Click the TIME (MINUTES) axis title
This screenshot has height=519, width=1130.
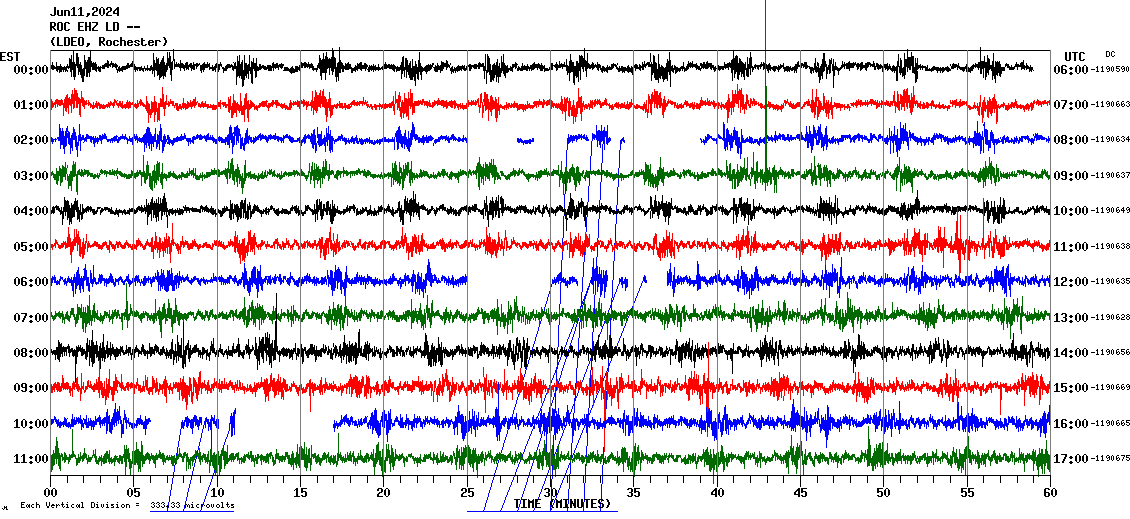tap(562, 504)
